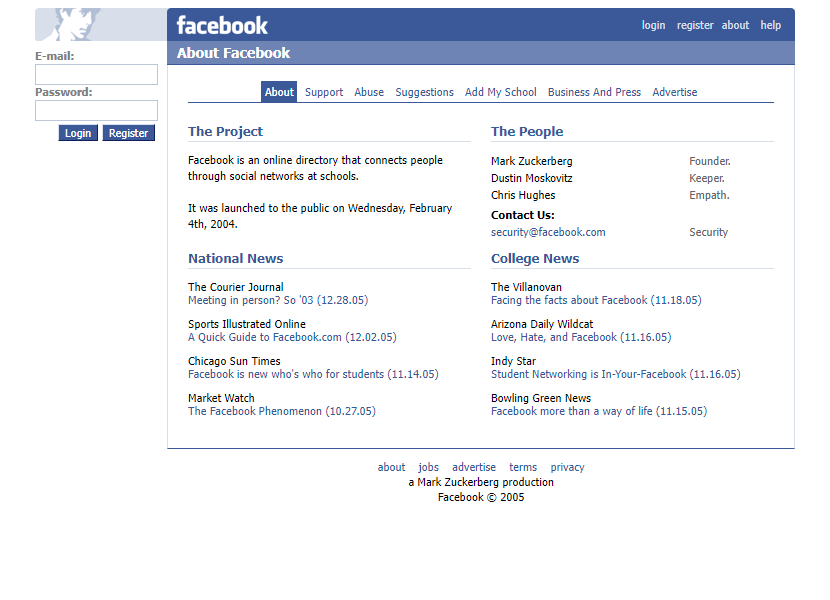This screenshot has height=600, width=830.
Task: Open Facing the facts about Facebook article
Action: [596, 300]
